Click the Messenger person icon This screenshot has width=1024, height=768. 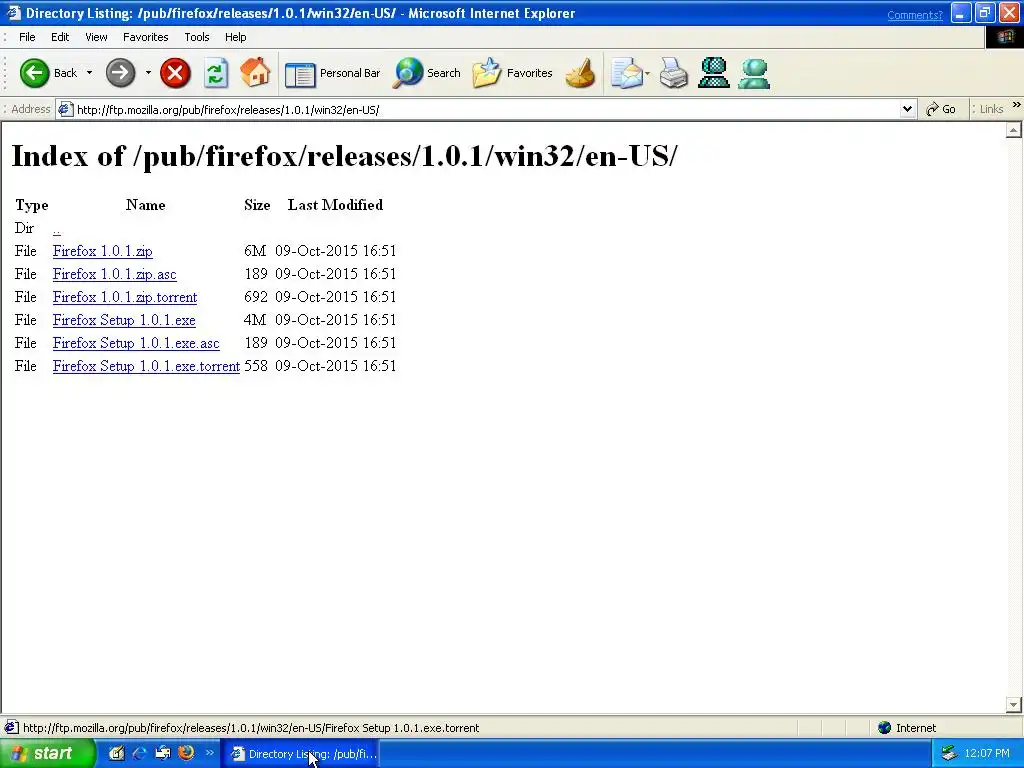[754, 73]
